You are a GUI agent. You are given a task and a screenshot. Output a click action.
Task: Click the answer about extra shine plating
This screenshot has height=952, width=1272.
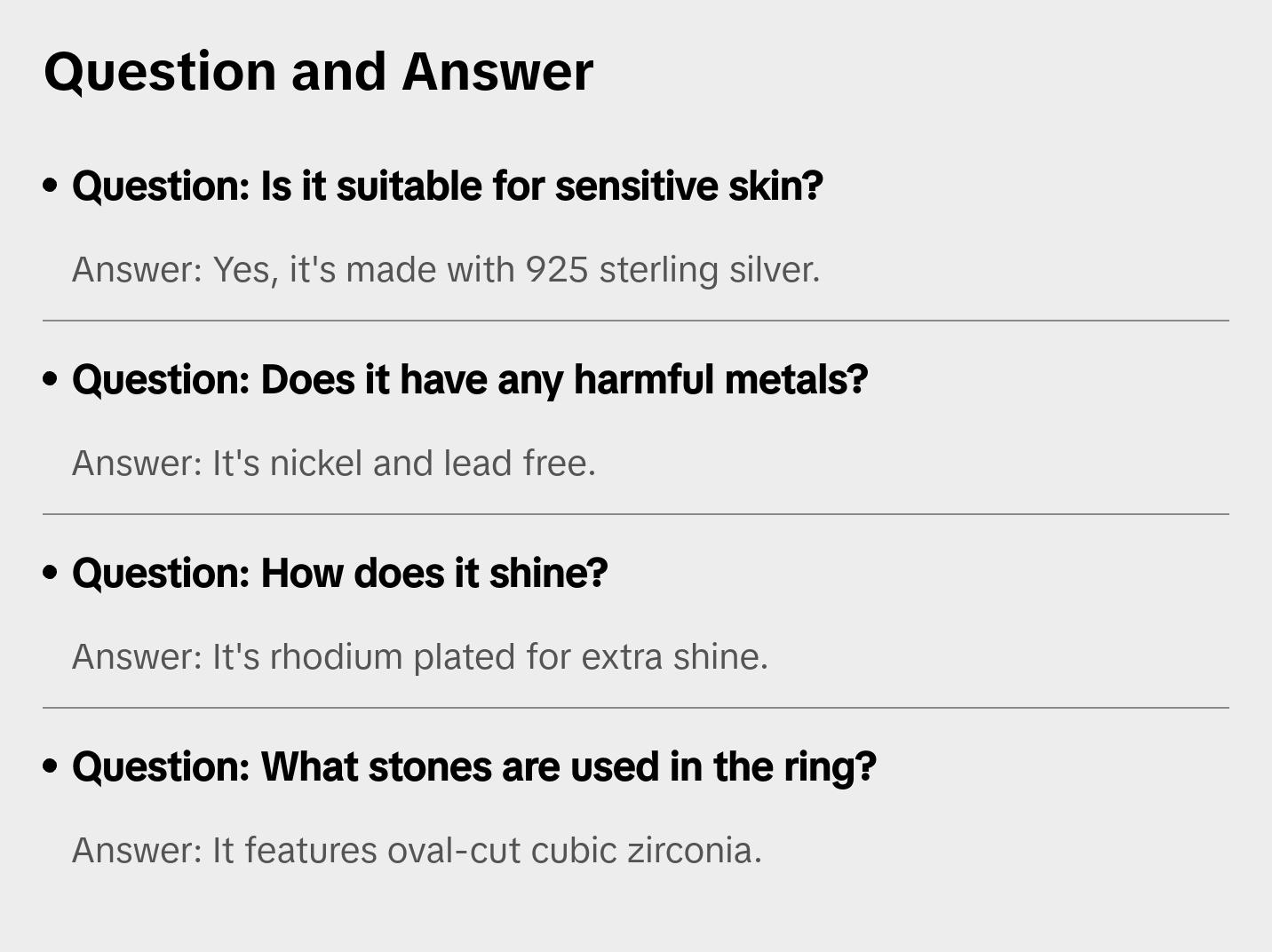(x=420, y=657)
